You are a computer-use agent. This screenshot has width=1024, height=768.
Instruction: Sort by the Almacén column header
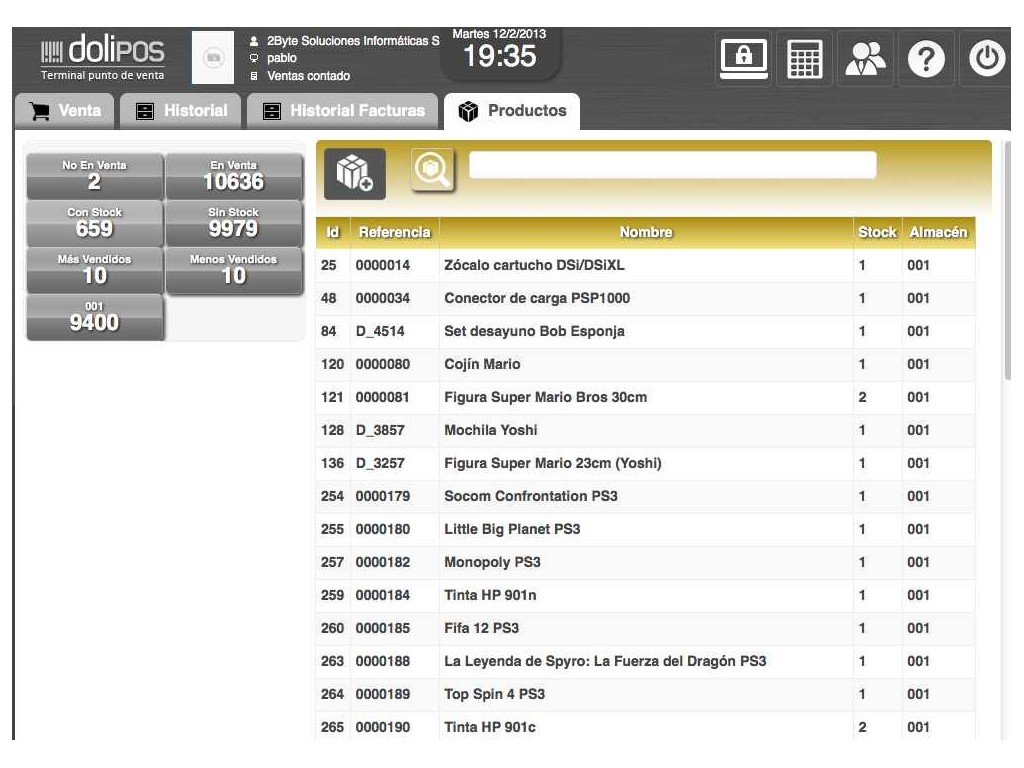[938, 232]
